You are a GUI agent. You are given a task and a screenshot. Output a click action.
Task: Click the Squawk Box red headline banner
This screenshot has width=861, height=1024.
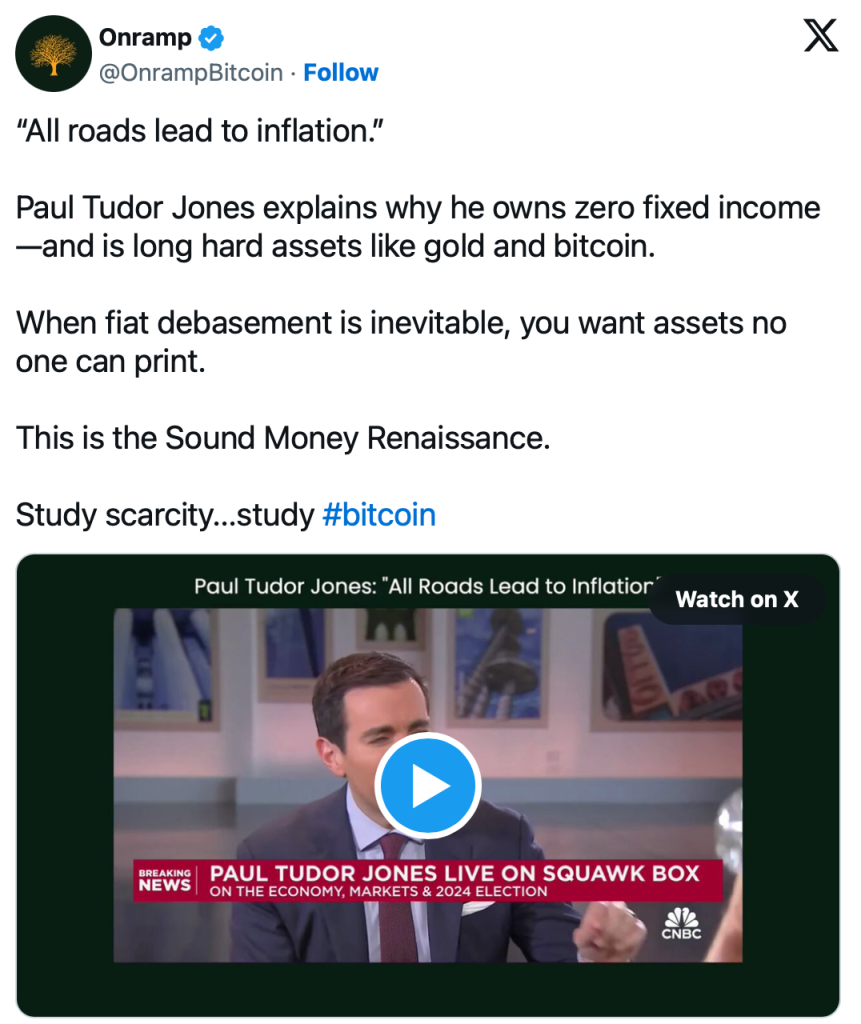pyautogui.click(x=452, y=873)
